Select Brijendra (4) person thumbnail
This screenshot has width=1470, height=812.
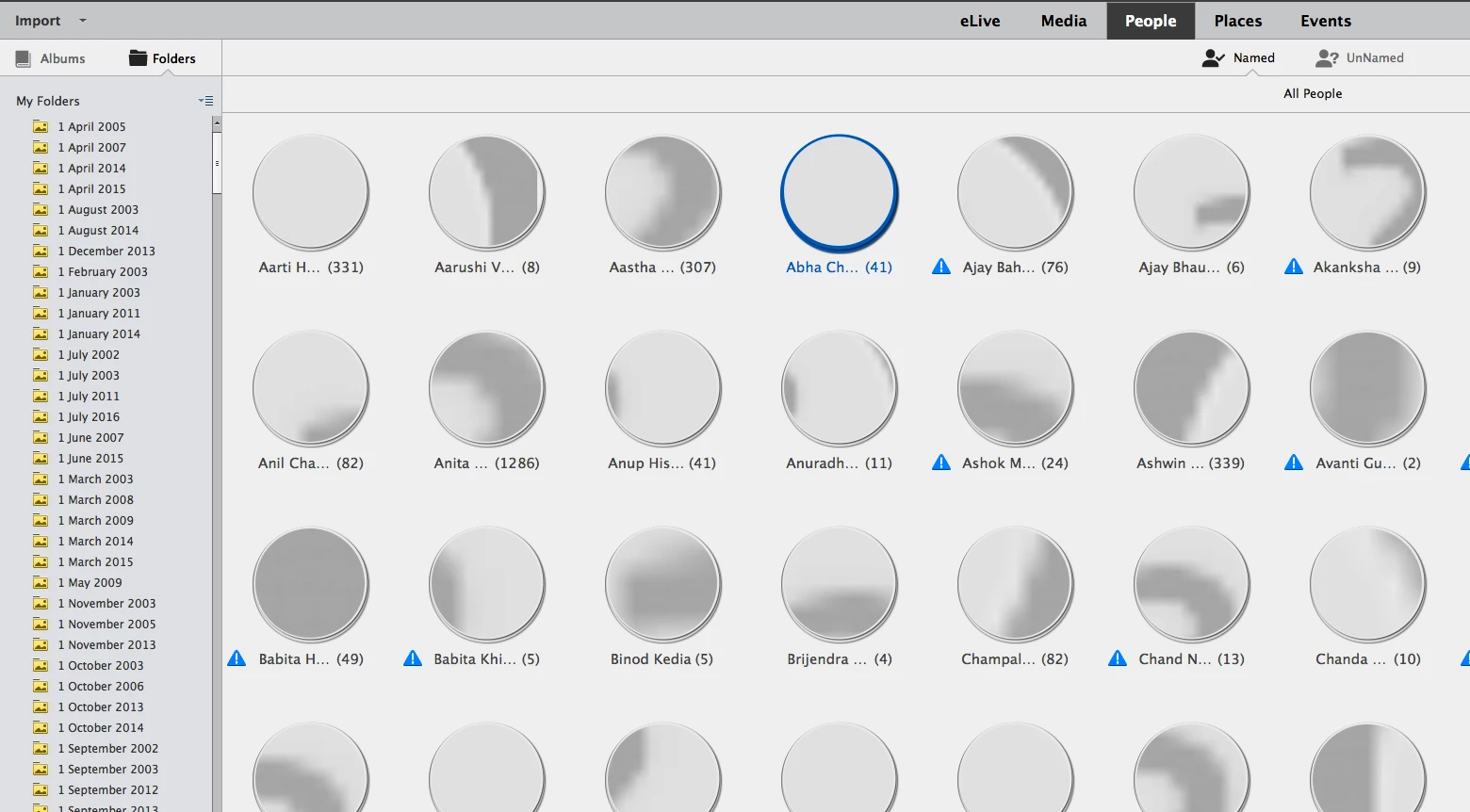(839, 583)
